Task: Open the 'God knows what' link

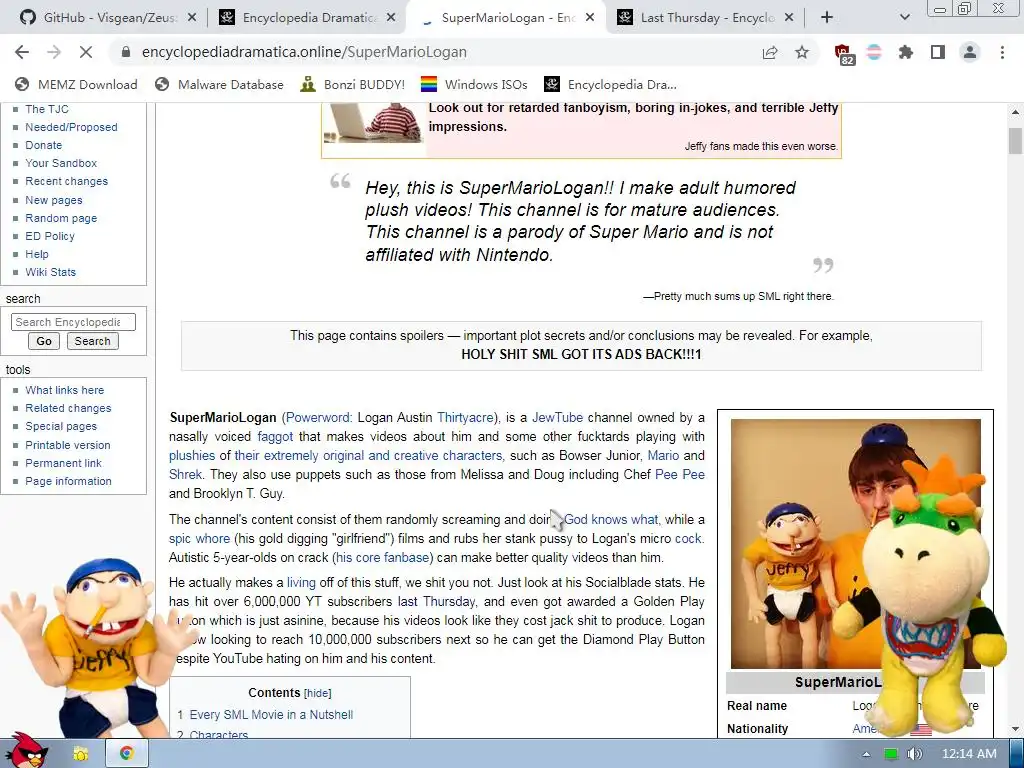Action: coord(611,519)
